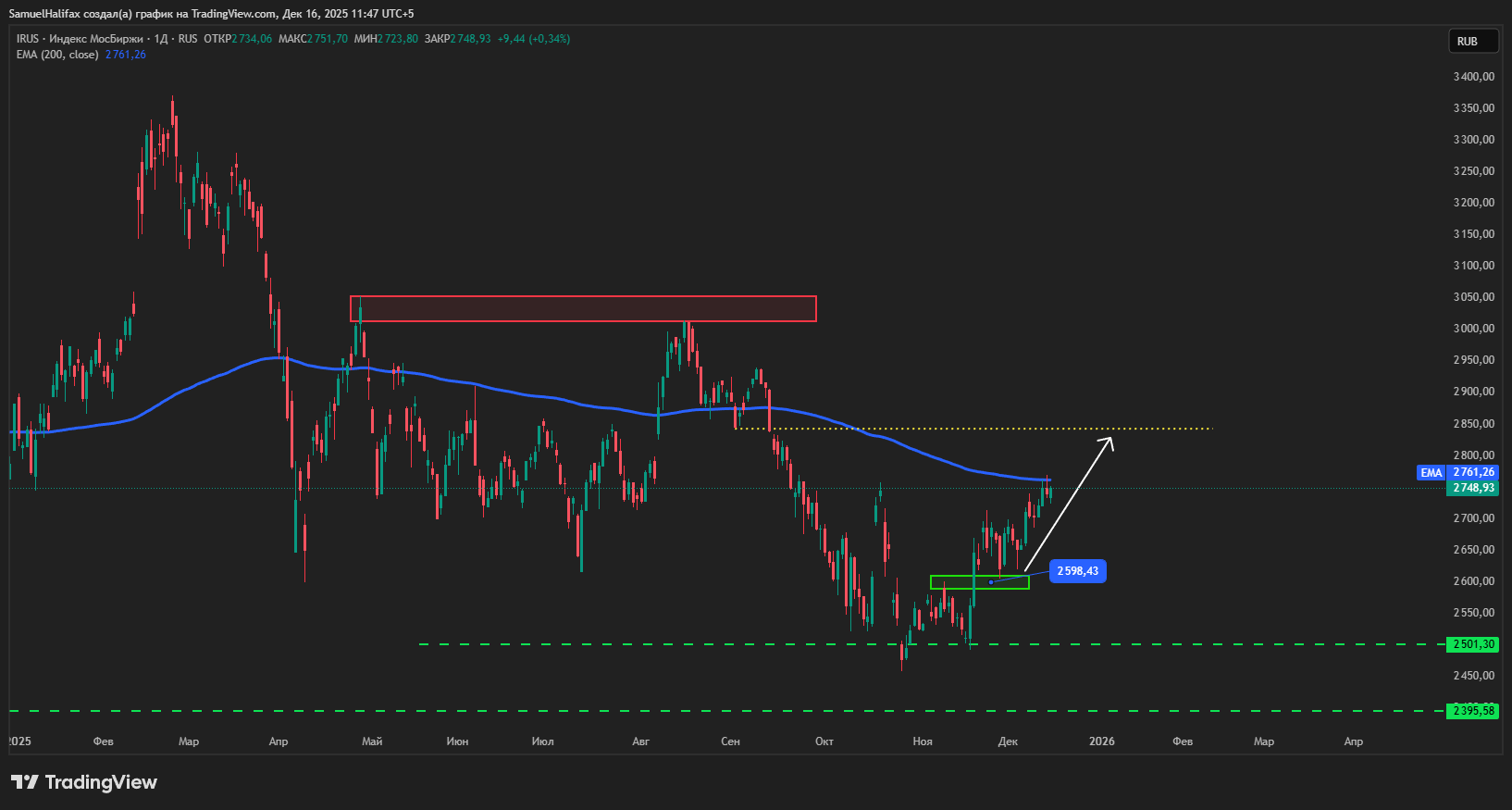Click the green 2501,30 price level label
Image resolution: width=1512 pixels, height=810 pixels.
[x=1472, y=644]
